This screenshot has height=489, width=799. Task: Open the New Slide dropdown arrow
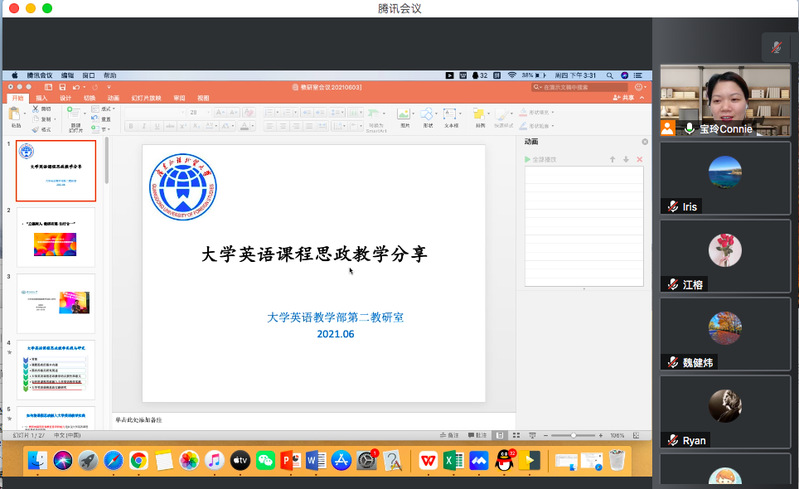pos(85,113)
